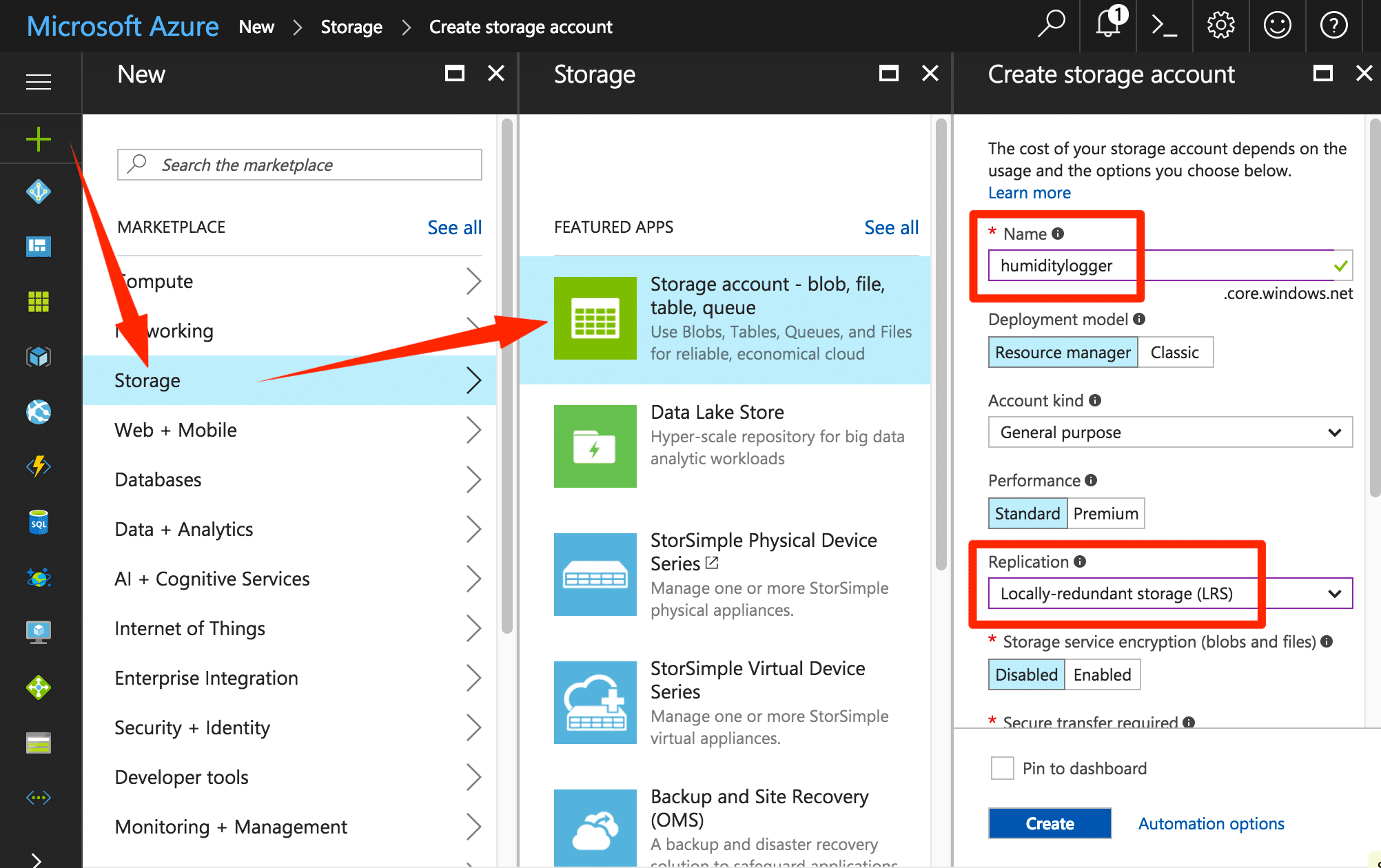1381x868 pixels.
Task: Open the dashboard icon in sidebar
Action: [x=39, y=246]
